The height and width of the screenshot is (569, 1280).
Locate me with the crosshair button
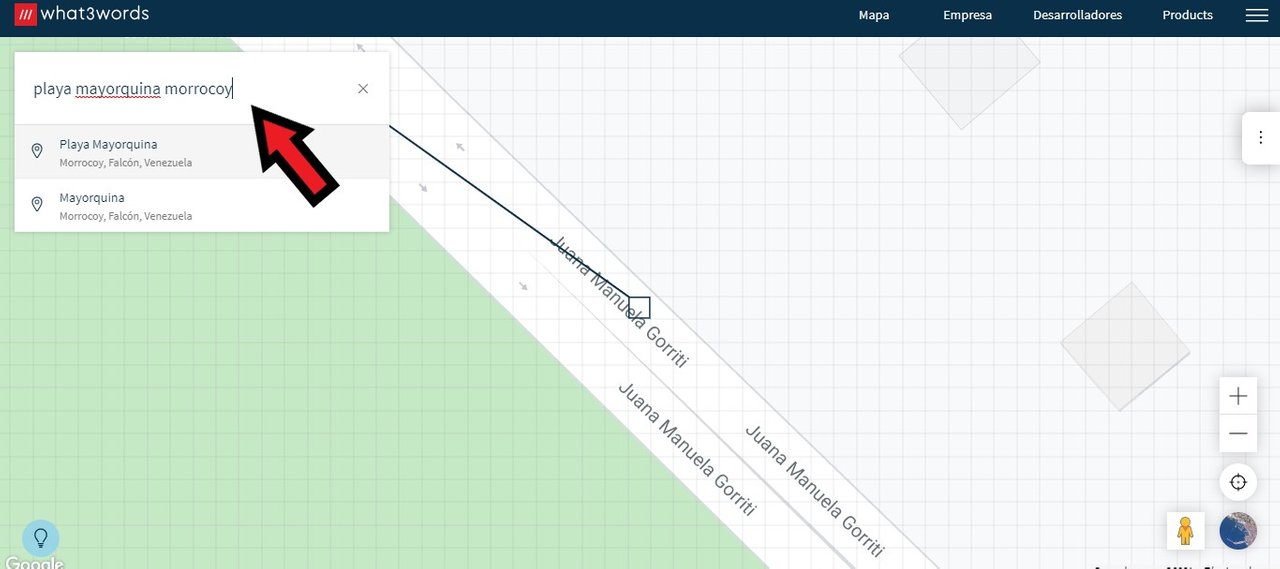pyautogui.click(x=1238, y=482)
